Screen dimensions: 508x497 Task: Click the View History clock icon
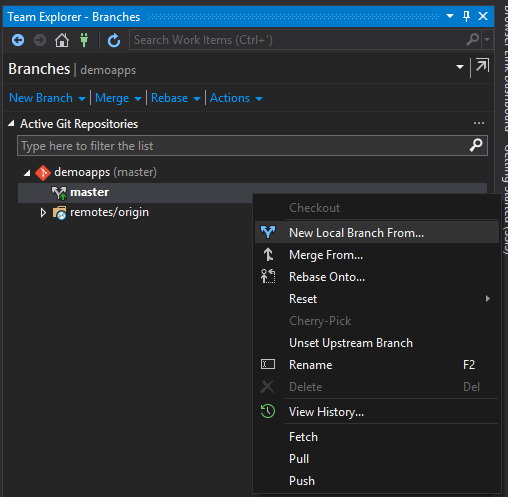click(268, 411)
